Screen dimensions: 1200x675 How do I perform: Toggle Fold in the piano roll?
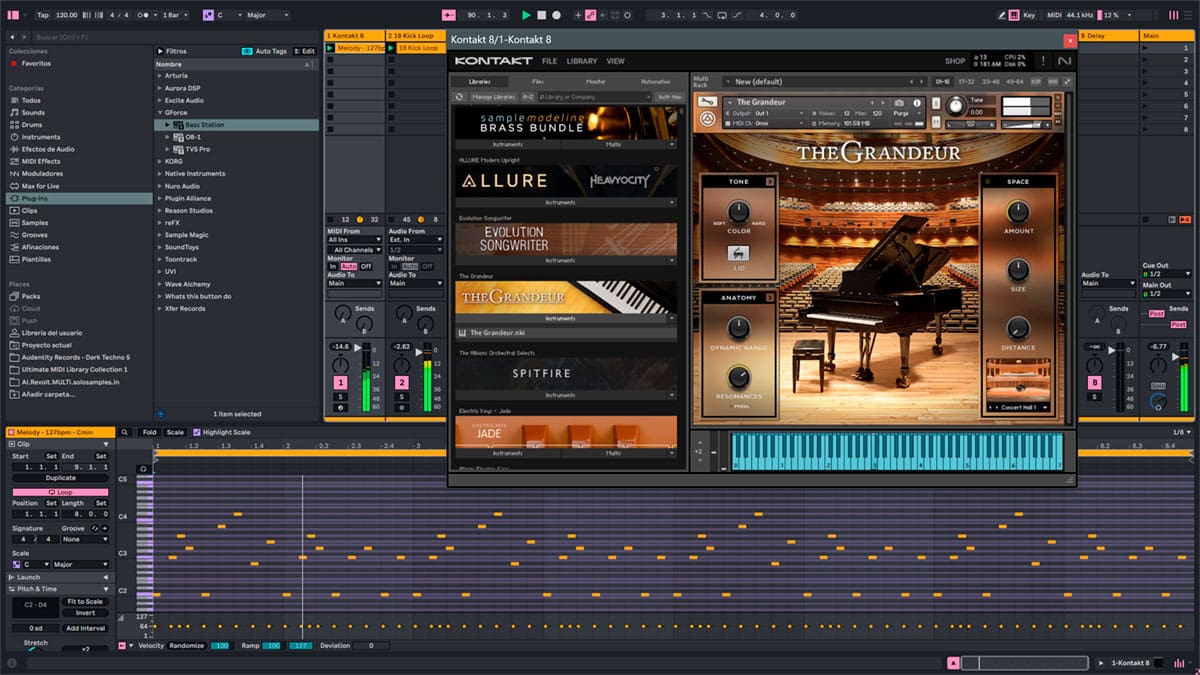point(149,432)
